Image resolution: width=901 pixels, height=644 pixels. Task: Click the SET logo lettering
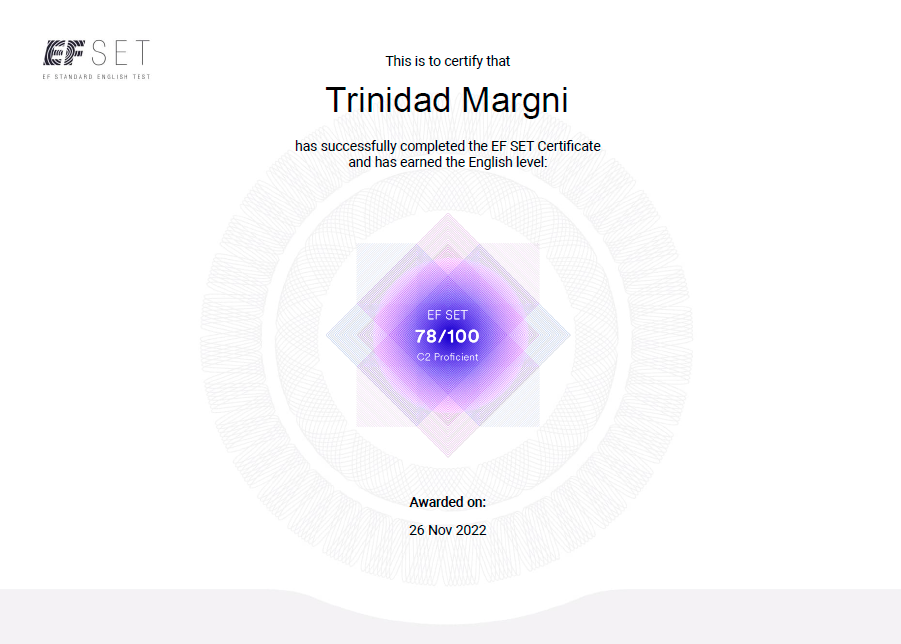pos(121,52)
